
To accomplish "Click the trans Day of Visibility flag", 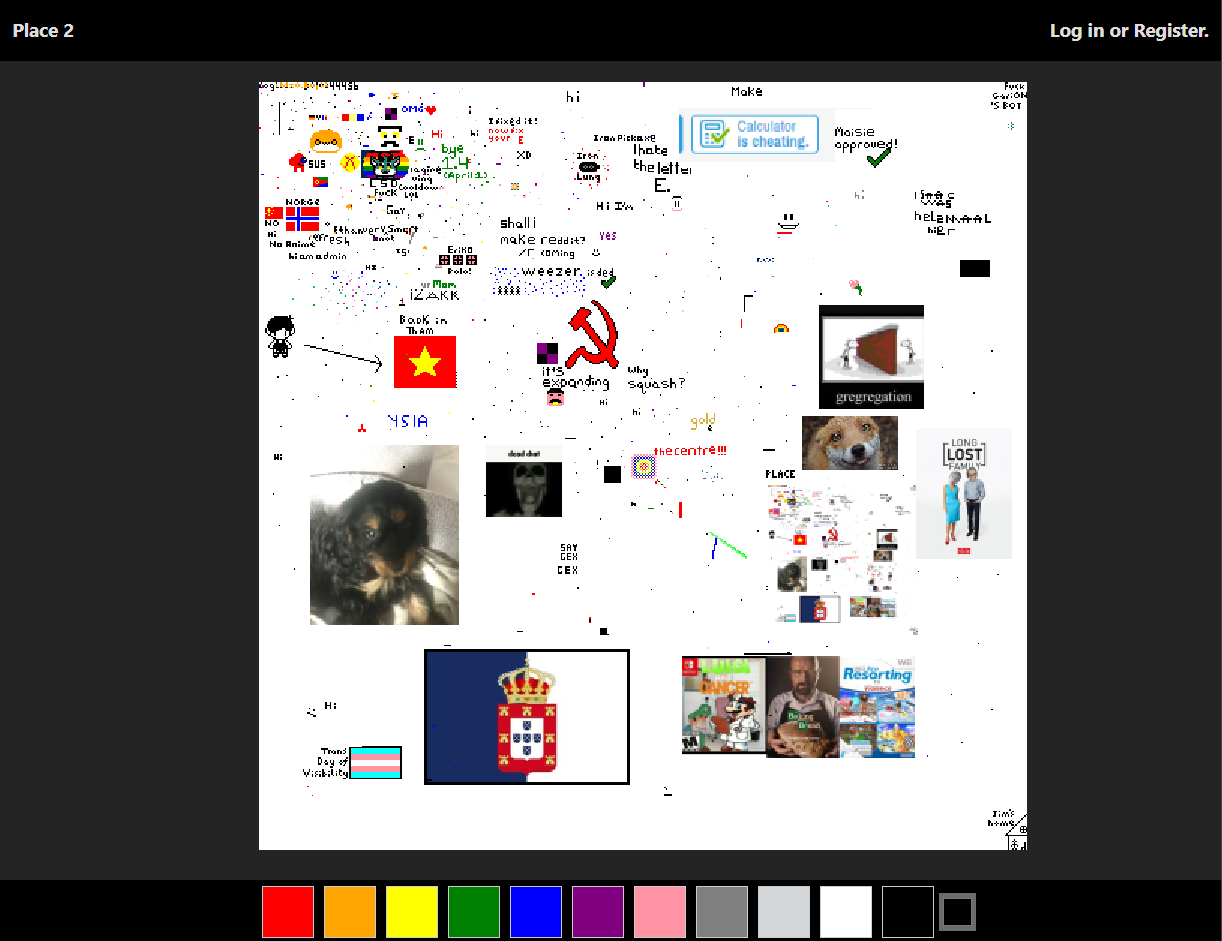I will click(x=374, y=762).
